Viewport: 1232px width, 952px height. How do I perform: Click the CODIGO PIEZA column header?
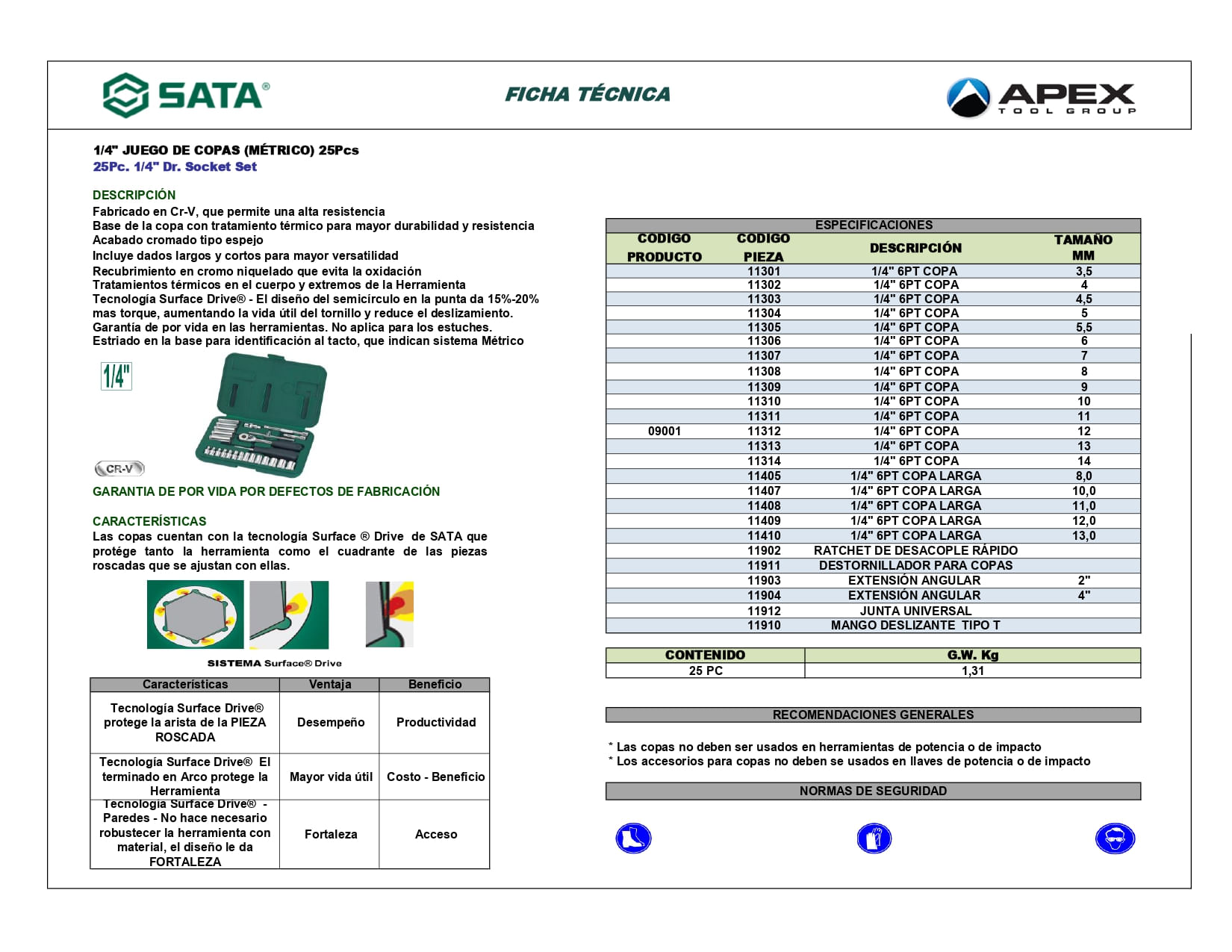pyautogui.click(x=763, y=248)
